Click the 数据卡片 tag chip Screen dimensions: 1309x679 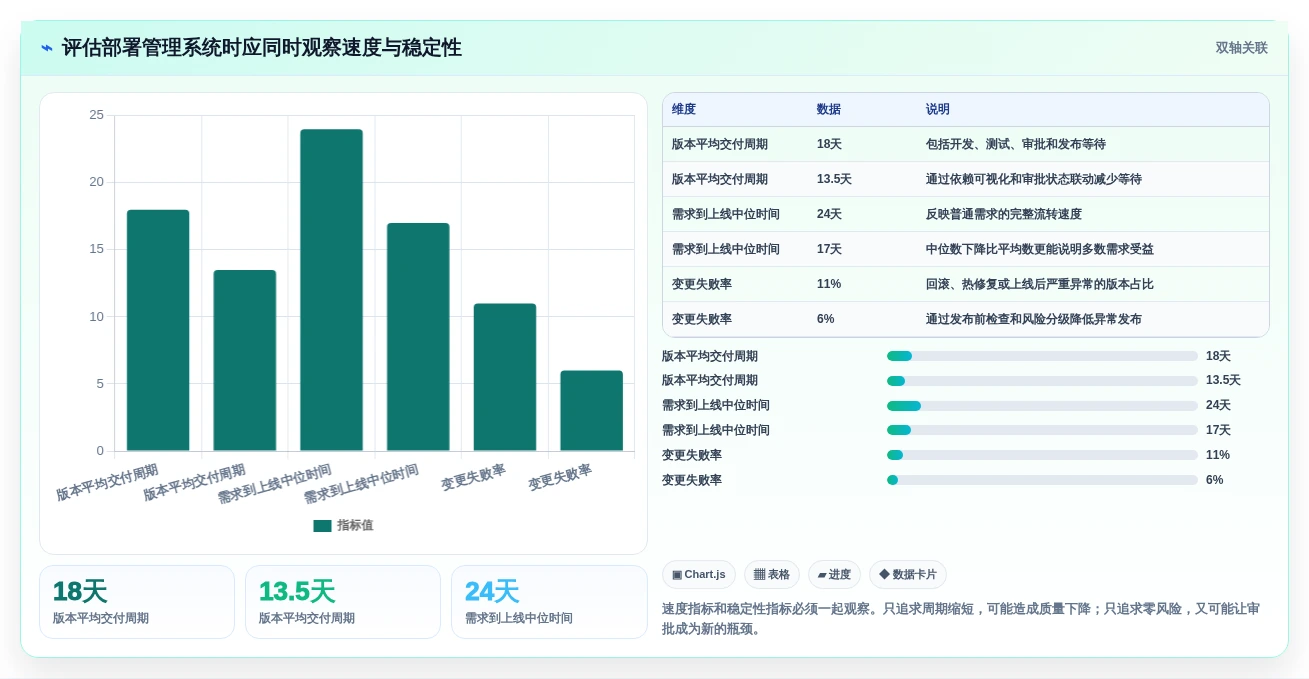pos(908,574)
